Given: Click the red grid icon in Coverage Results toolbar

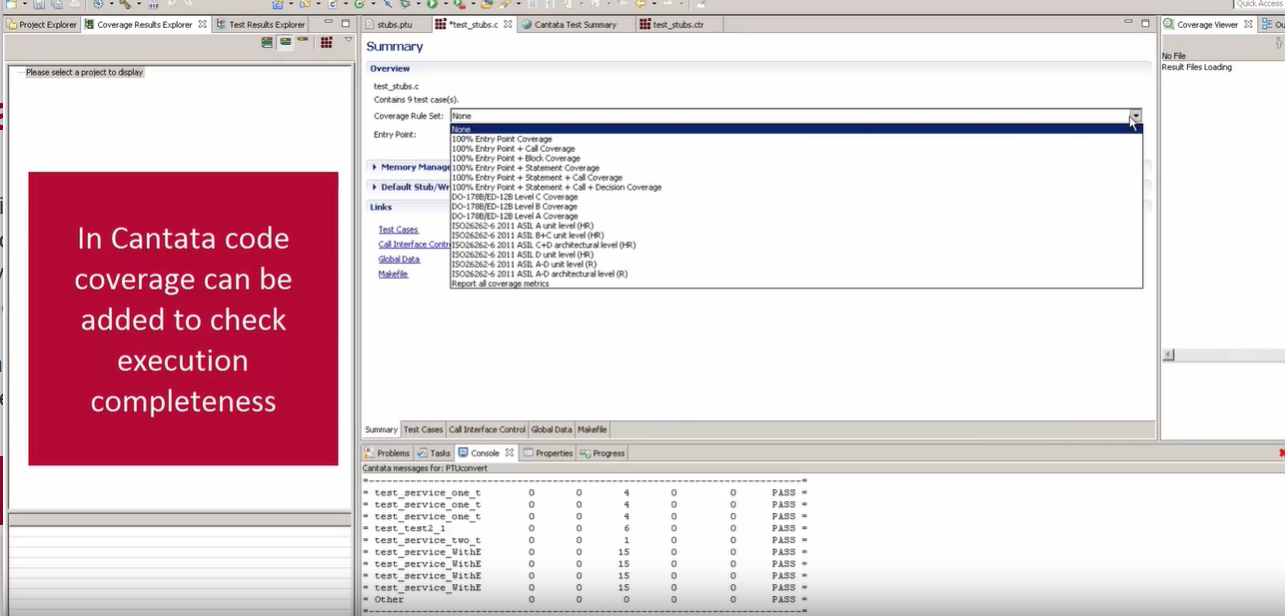Looking at the screenshot, I should tap(326, 42).
